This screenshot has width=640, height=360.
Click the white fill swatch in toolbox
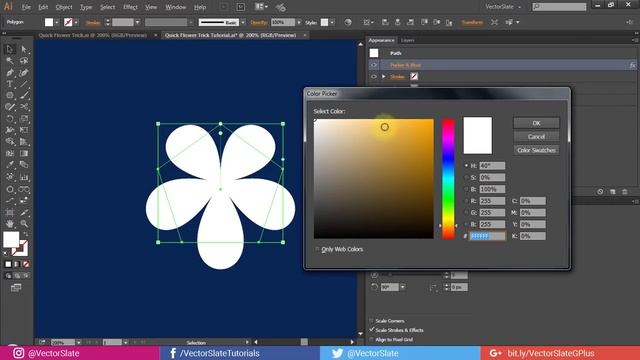pos(11,240)
